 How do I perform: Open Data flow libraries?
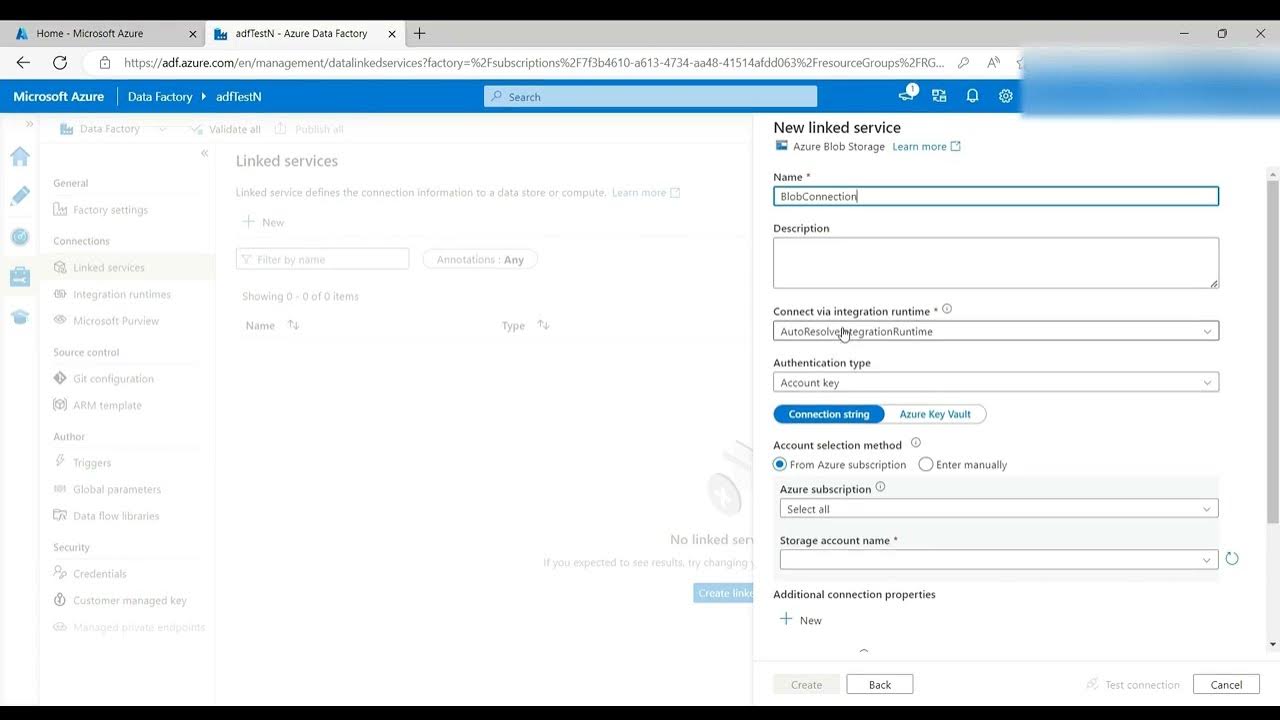116,516
